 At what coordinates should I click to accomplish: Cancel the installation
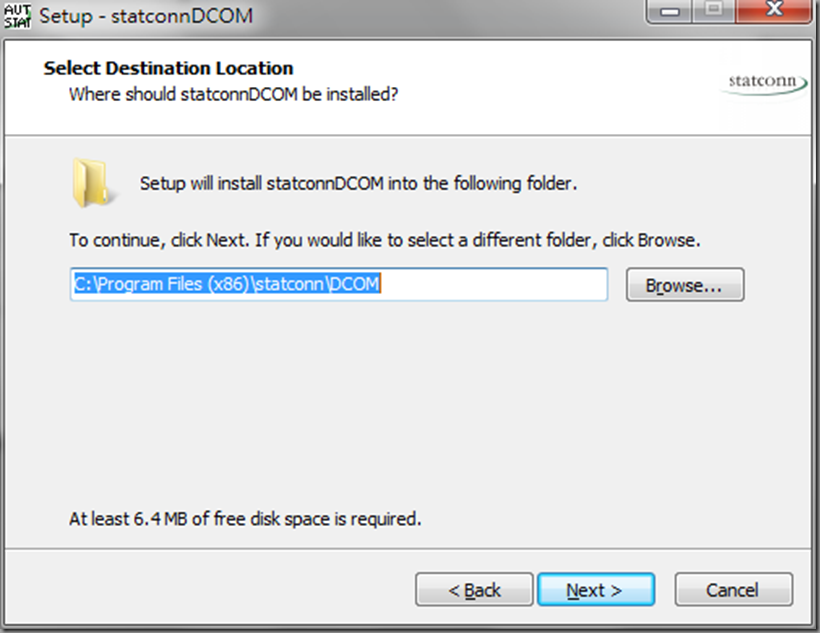tap(733, 590)
